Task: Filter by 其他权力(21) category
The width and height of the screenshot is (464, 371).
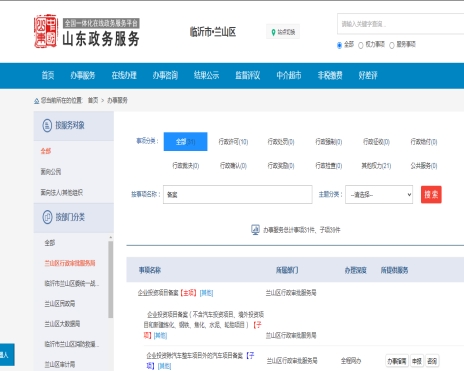Action: [376, 166]
